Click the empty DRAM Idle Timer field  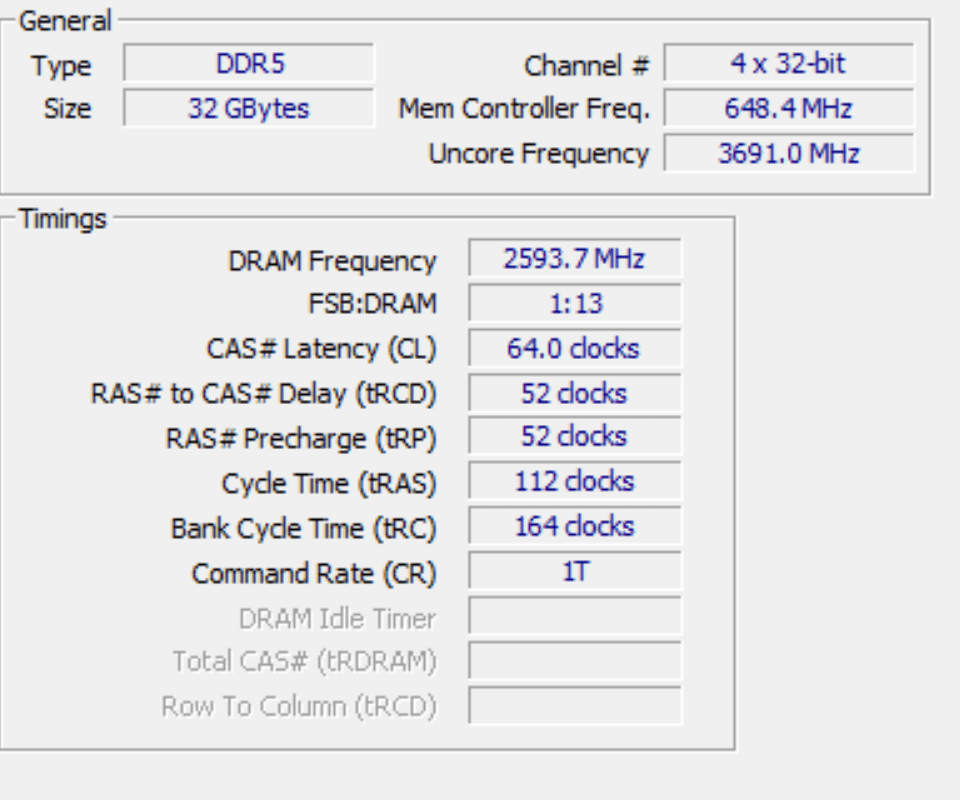(575, 616)
